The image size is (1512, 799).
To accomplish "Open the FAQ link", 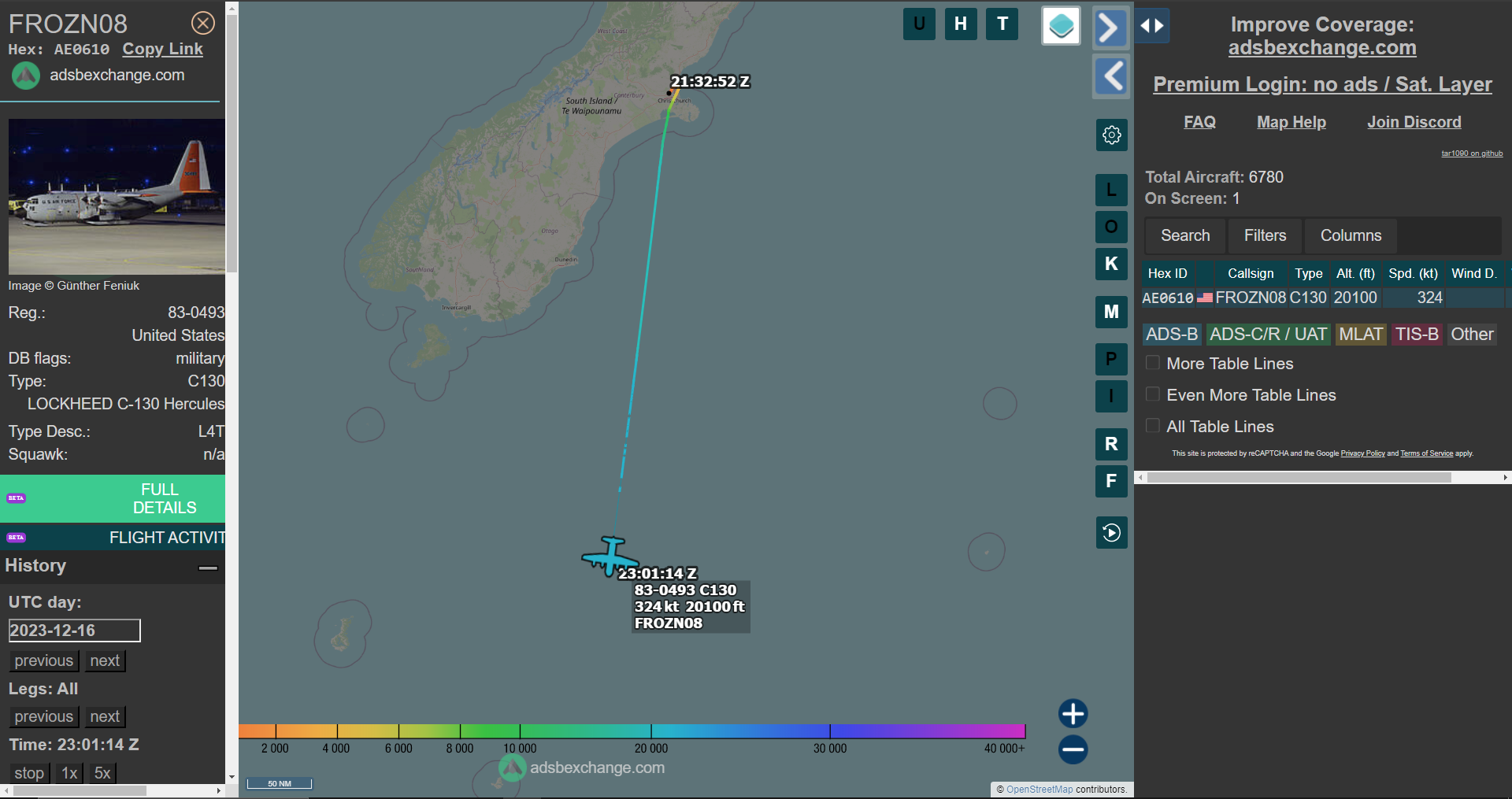I will [1199, 122].
